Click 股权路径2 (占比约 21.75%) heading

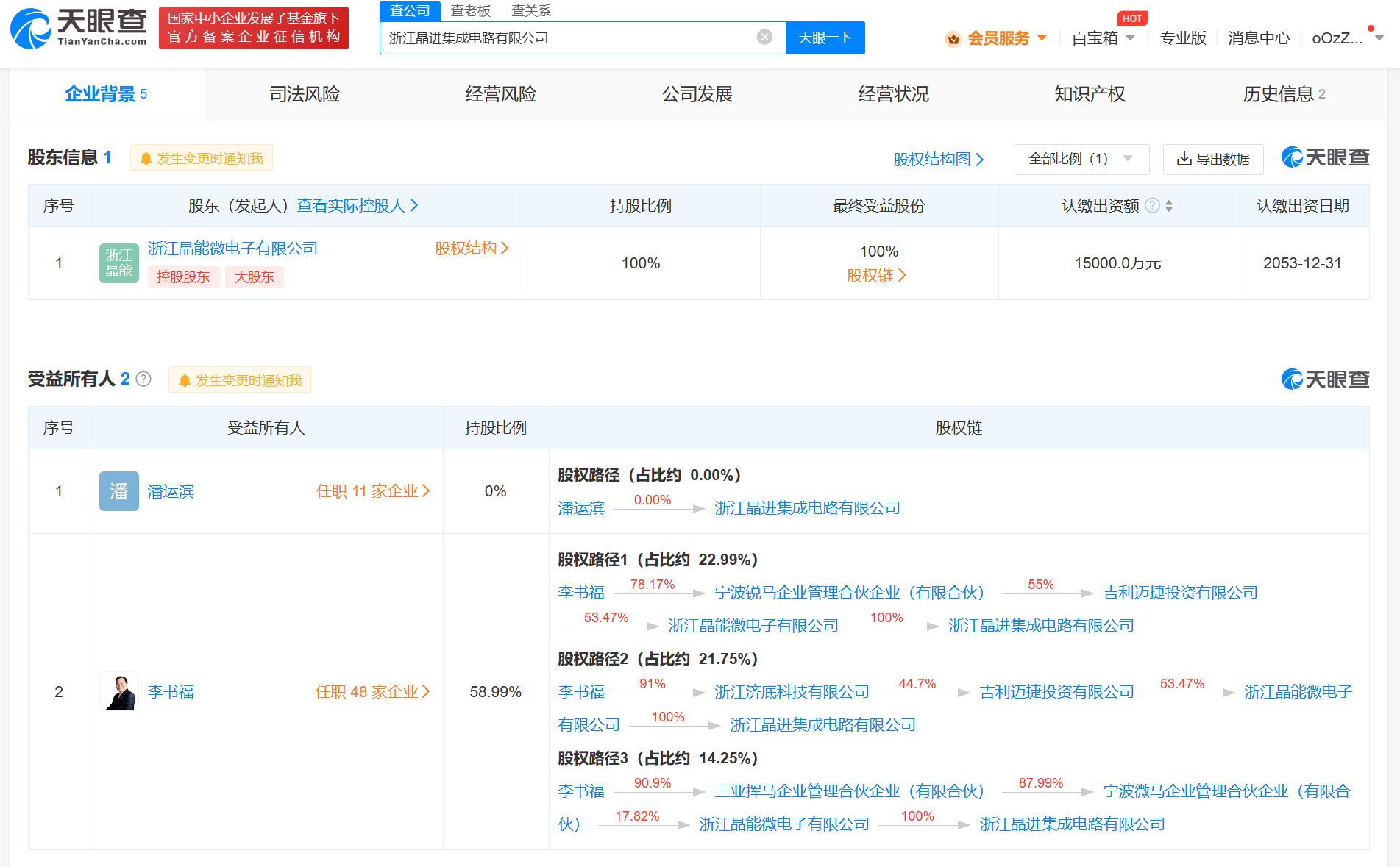click(658, 659)
